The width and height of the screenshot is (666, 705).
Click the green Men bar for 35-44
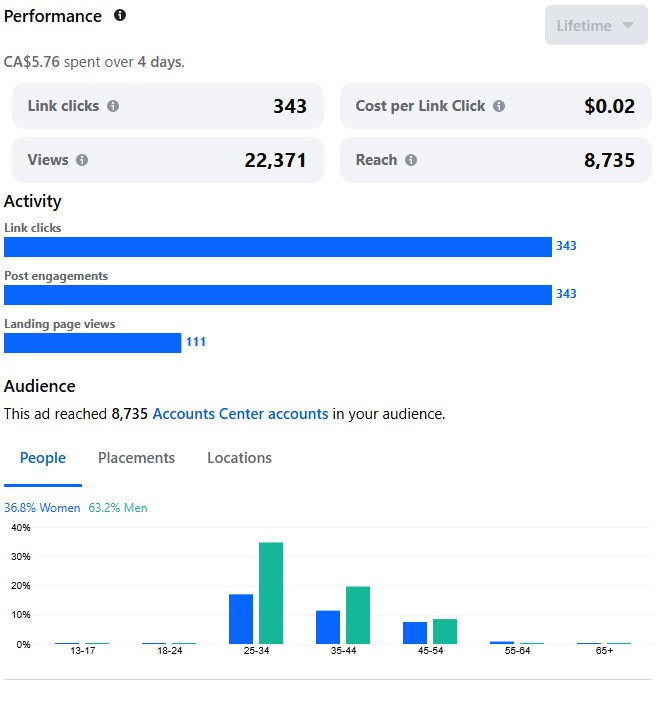pyautogui.click(x=358, y=615)
